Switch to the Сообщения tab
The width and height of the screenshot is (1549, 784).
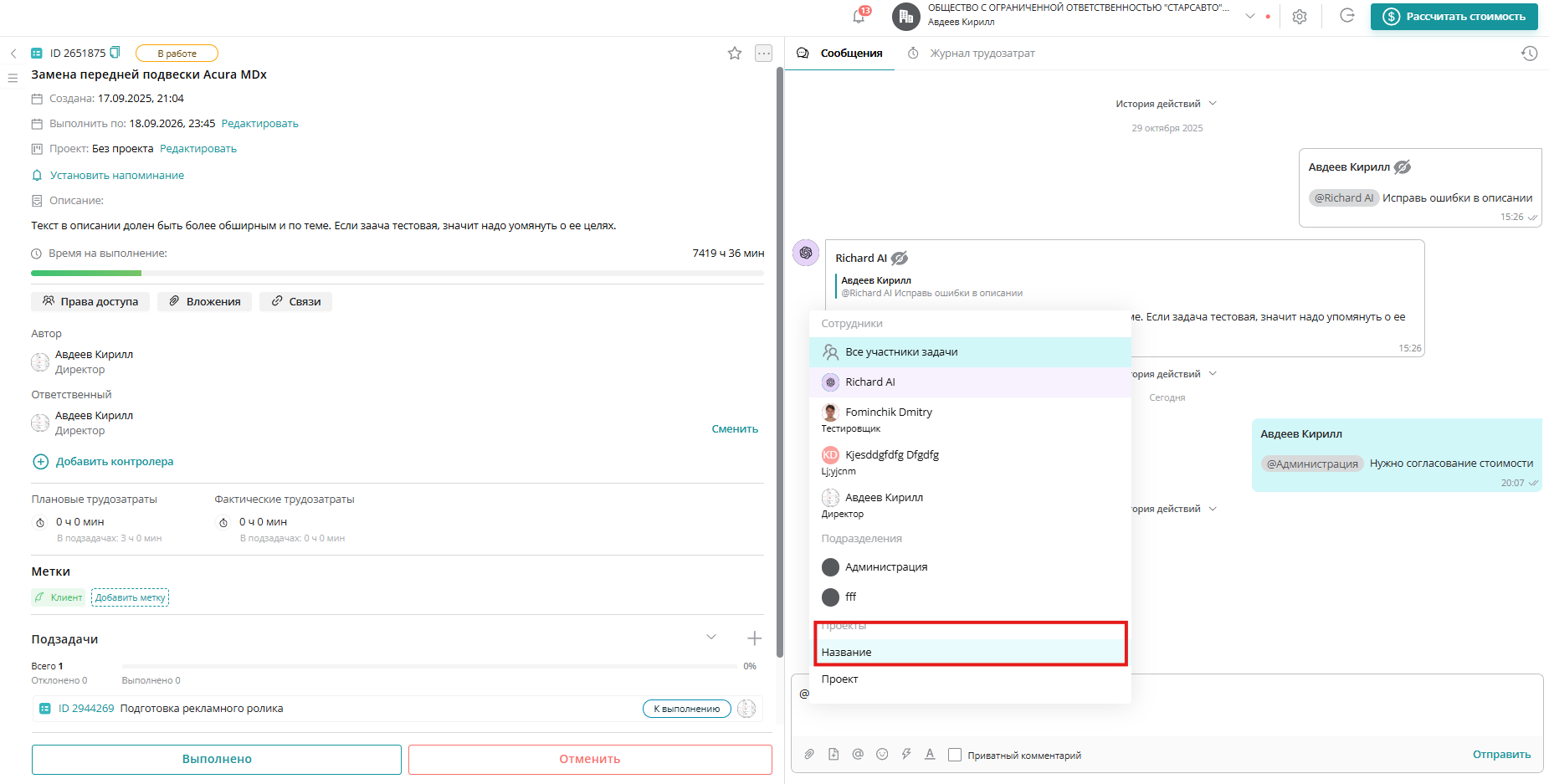point(850,53)
